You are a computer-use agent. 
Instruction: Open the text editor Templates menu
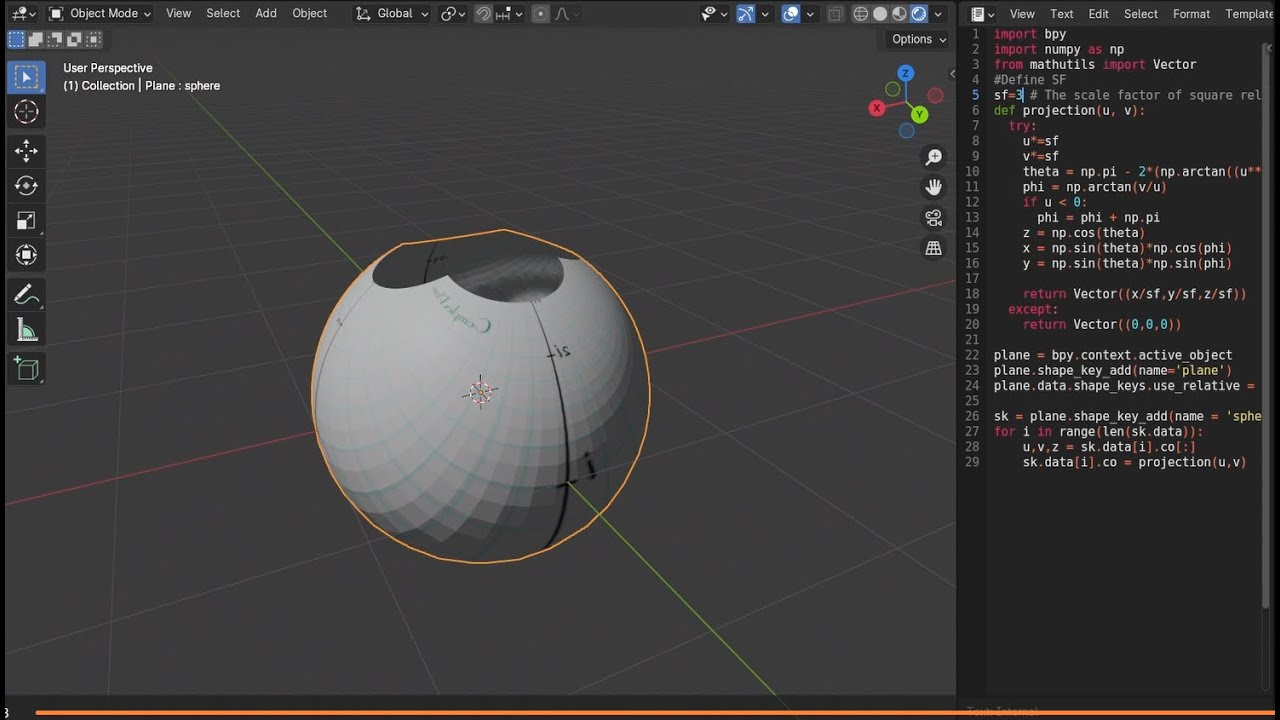[x=1250, y=14]
